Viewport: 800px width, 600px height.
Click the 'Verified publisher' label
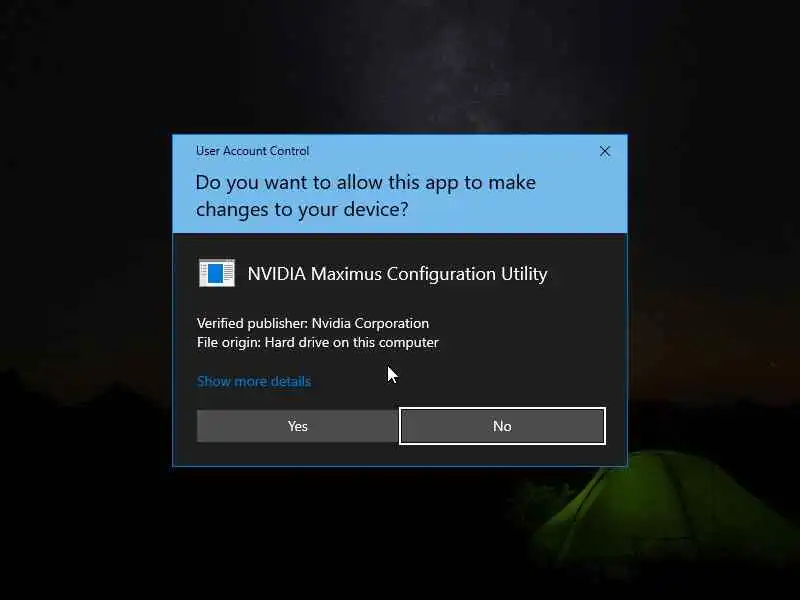252,323
